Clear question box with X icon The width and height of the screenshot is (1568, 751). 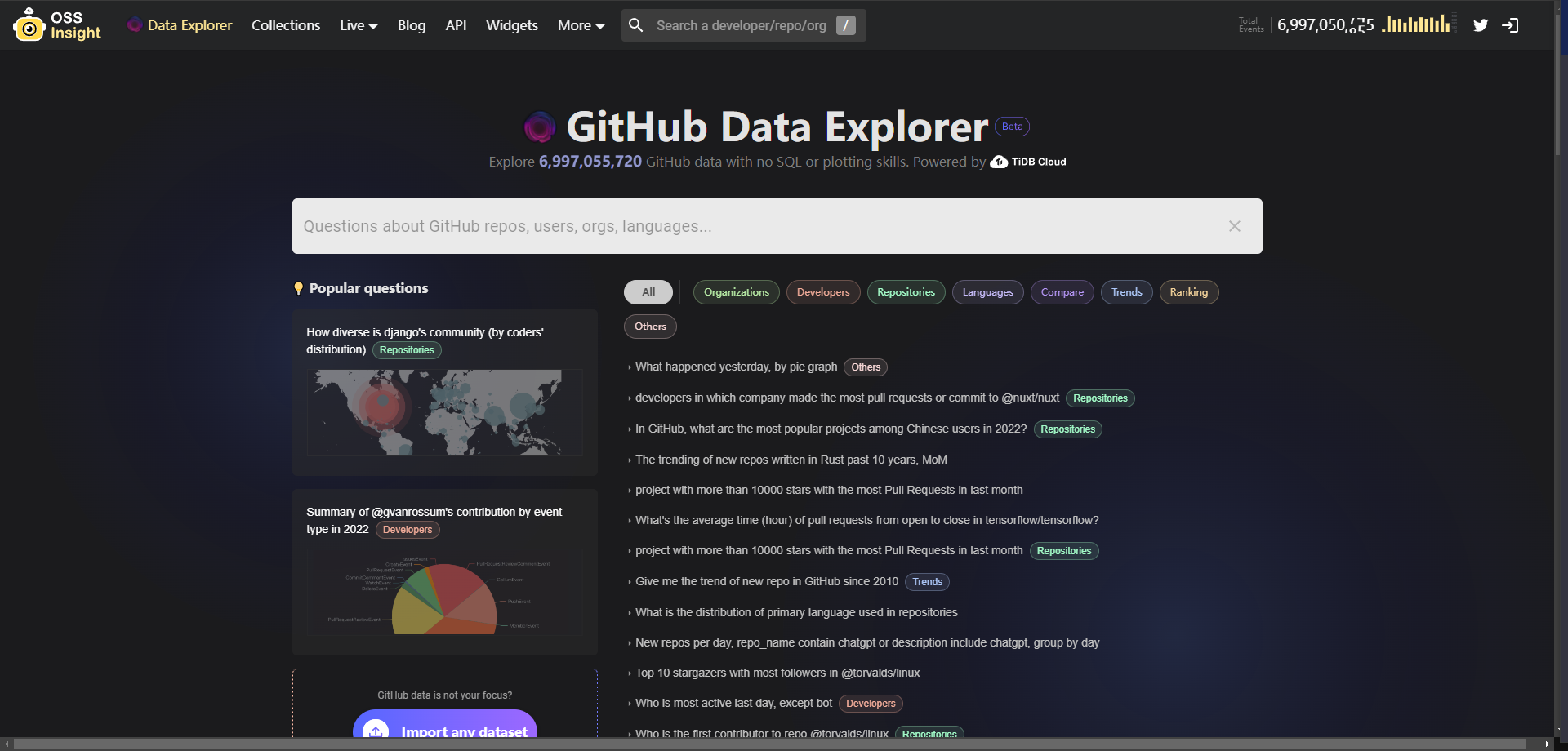[x=1234, y=226]
